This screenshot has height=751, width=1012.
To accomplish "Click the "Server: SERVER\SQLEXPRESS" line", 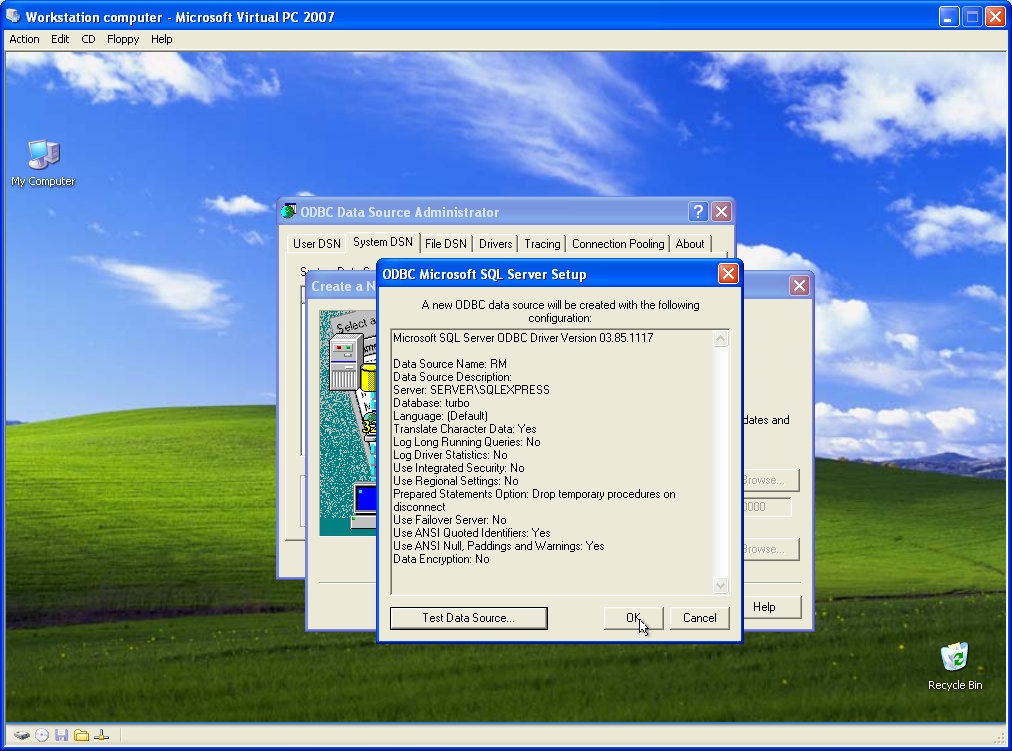I will (471, 390).
